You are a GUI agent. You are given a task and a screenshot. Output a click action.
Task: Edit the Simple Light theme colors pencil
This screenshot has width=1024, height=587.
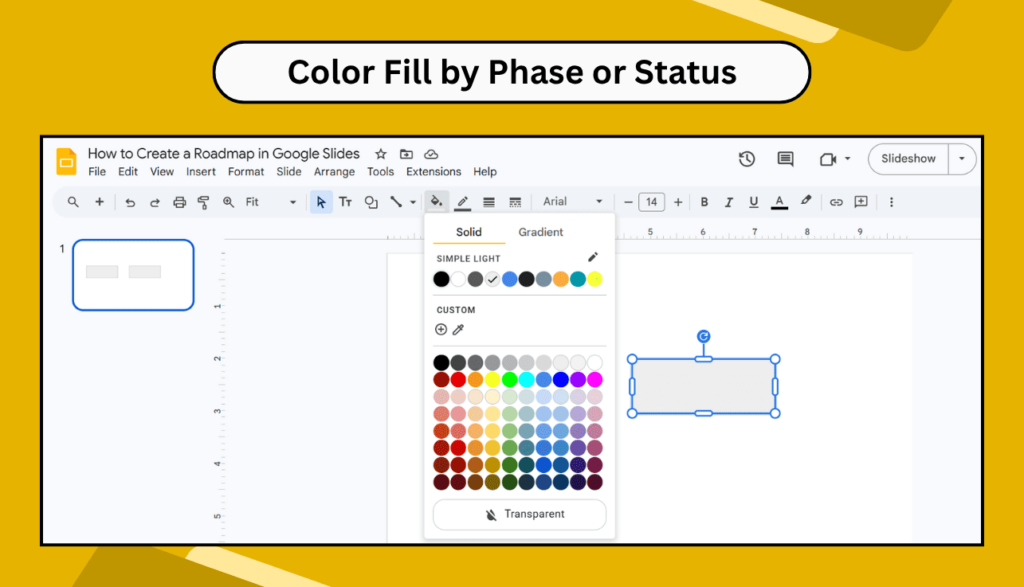pyautogui.click(x=593, y=257)
